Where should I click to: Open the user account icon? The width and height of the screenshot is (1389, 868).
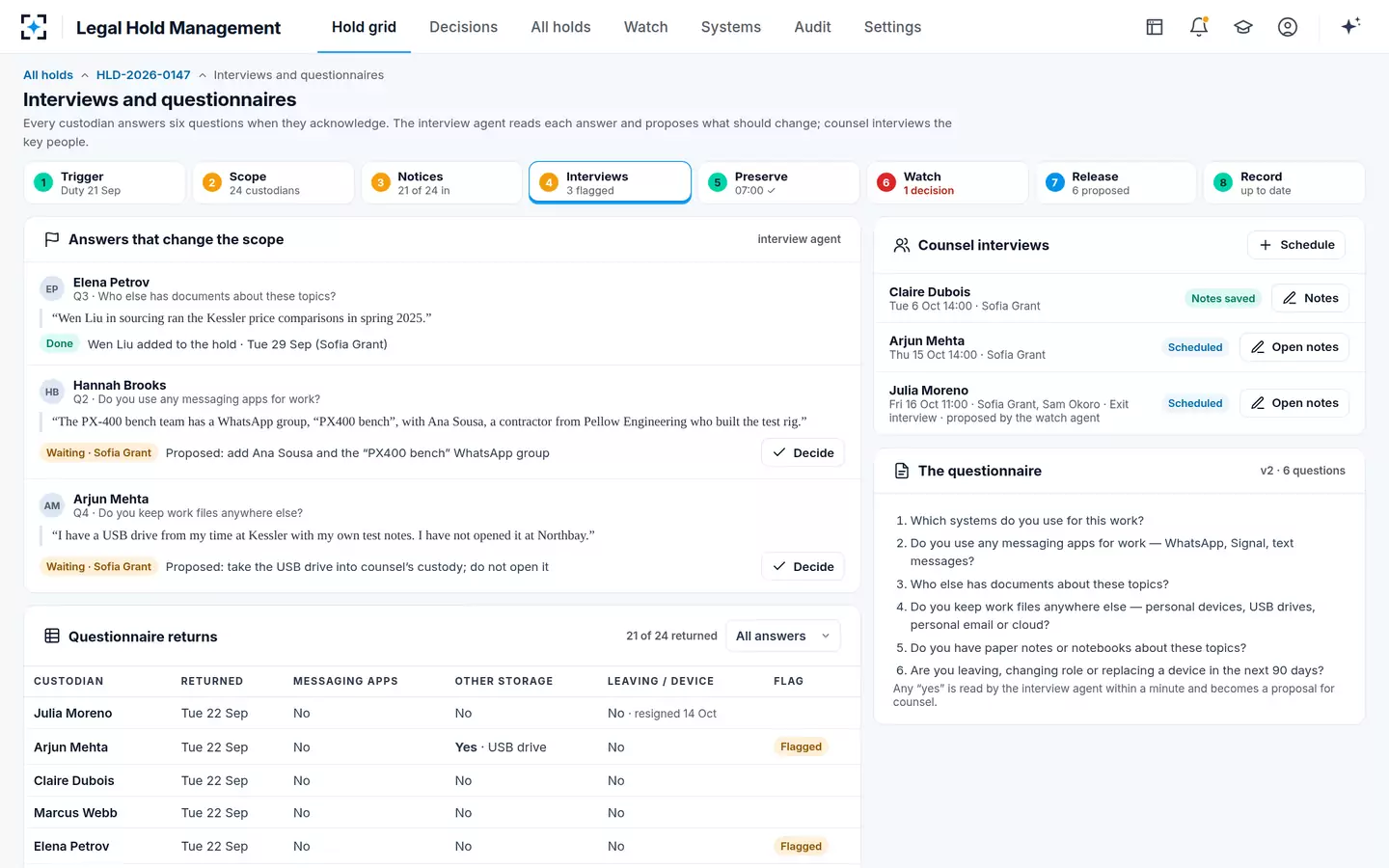pyautogui.click(x=1288, y=27)
